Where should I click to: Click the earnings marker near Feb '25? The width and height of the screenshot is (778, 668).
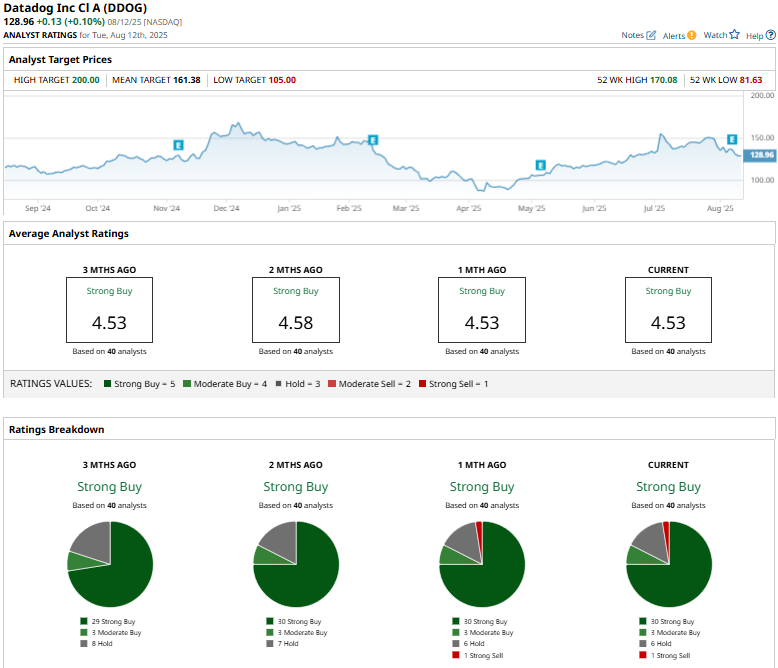(373, 140)
